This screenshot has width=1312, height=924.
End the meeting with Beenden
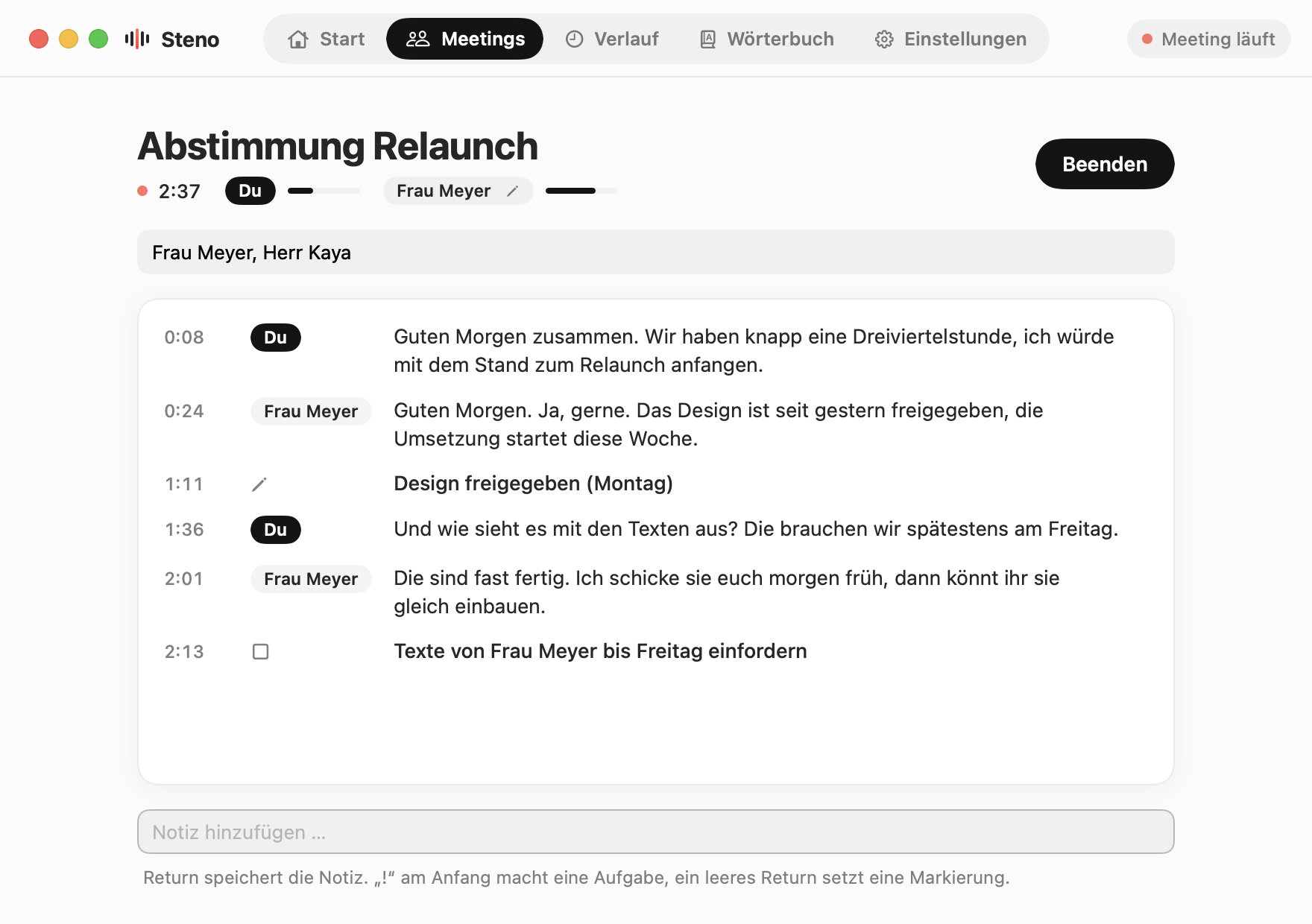coord(1105,164)
